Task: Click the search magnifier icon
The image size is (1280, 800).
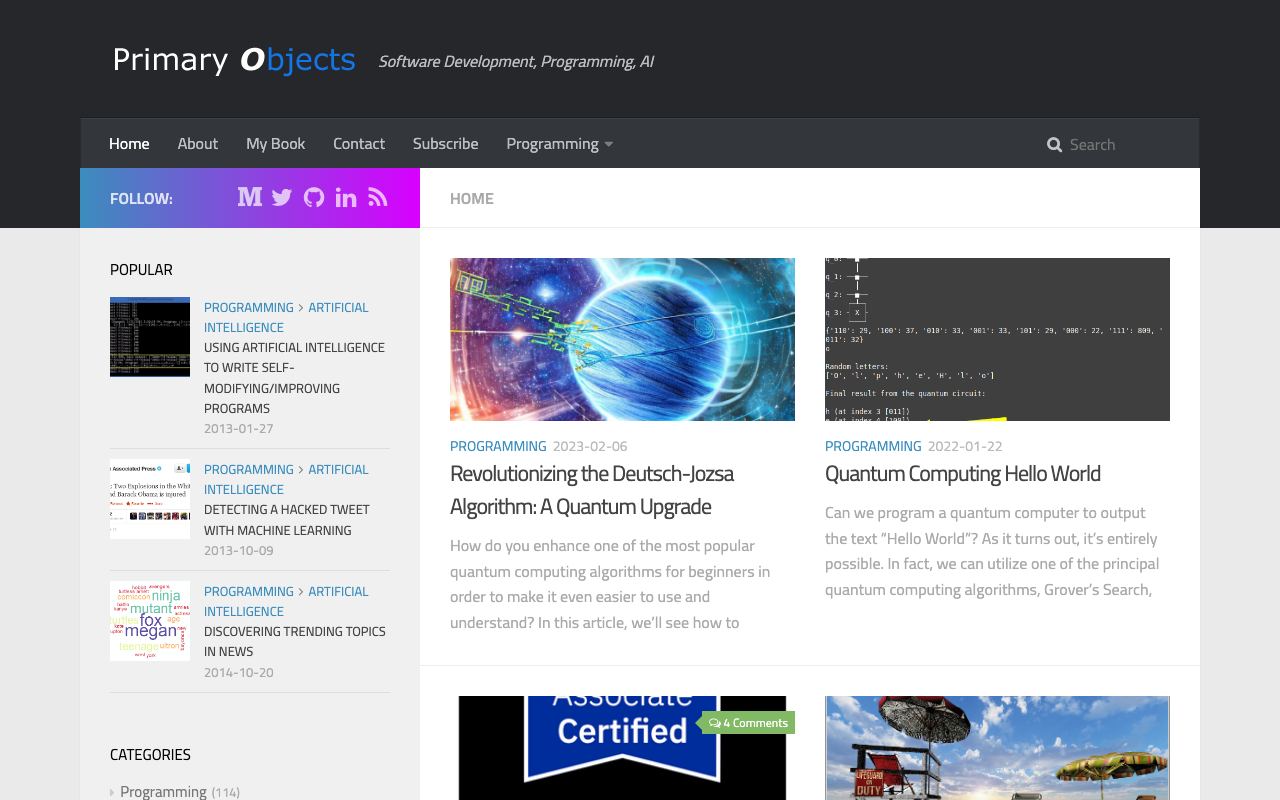Action: coord(1054,145)
